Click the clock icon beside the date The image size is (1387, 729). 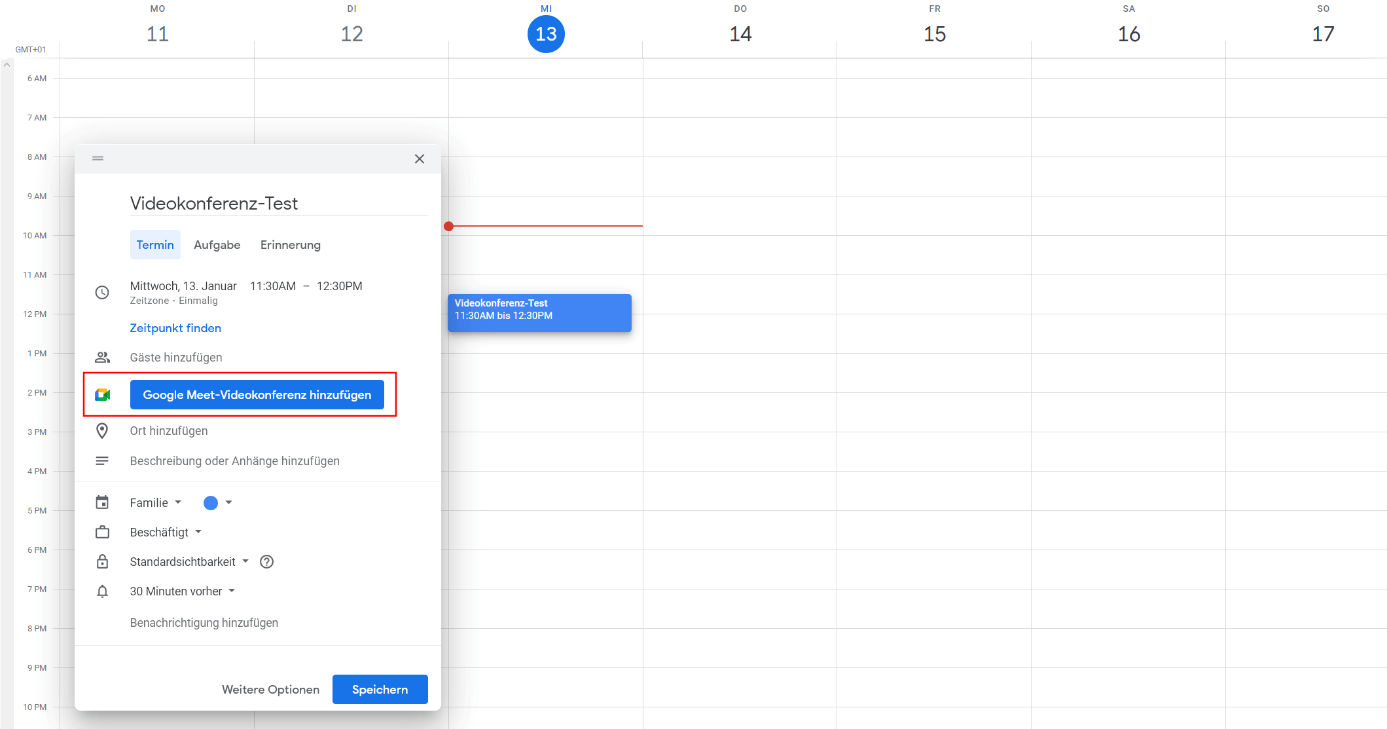pyautogui.click(x=102, y=292)
